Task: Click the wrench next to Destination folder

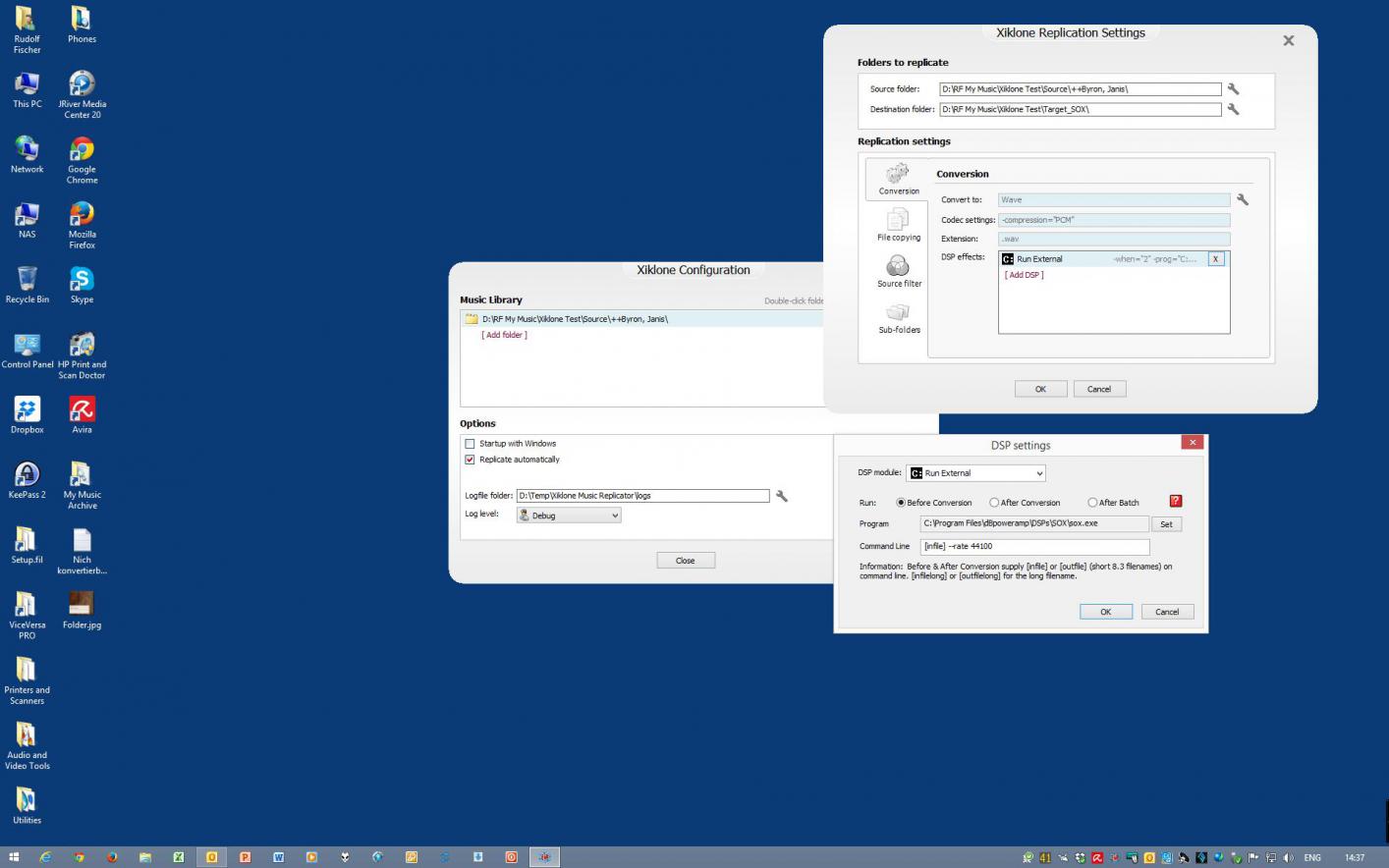Action: 1233,110
